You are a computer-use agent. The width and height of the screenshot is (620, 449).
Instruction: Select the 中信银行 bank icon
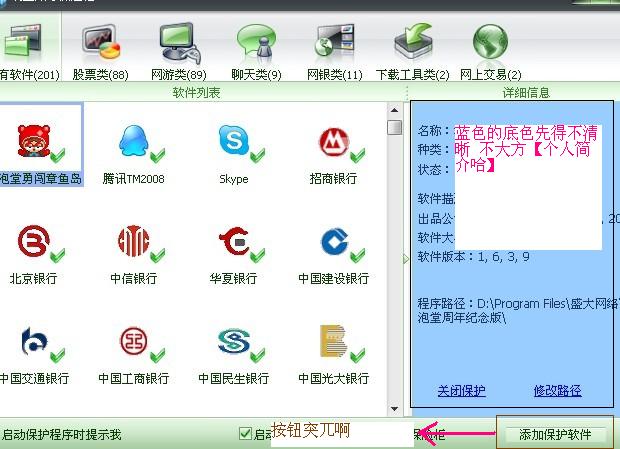pyautogui.click(x=134, y=241)
